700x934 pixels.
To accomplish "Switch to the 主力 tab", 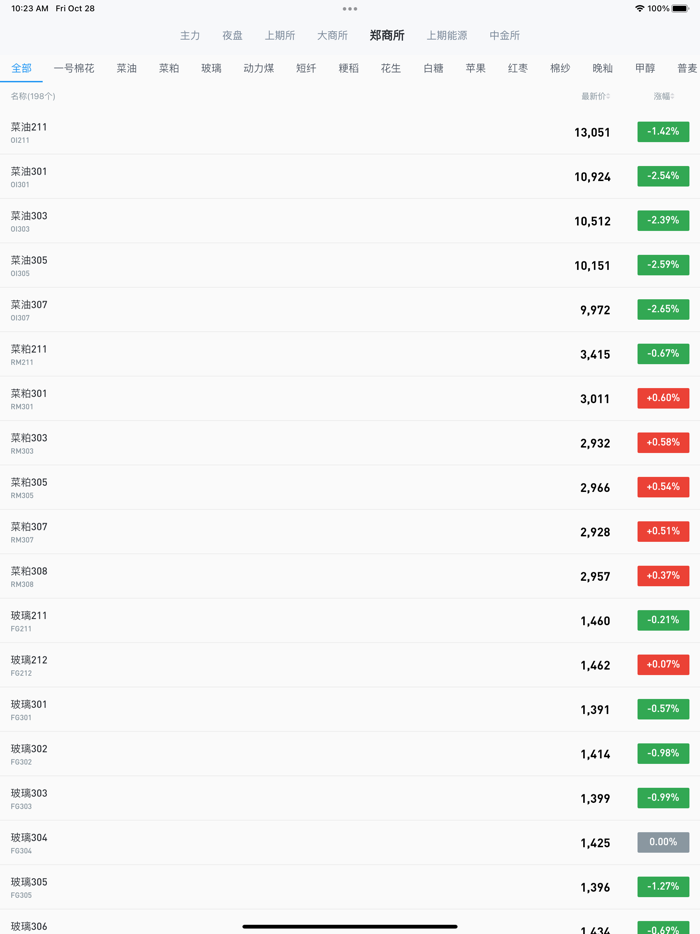I will (x=190, y=36).
